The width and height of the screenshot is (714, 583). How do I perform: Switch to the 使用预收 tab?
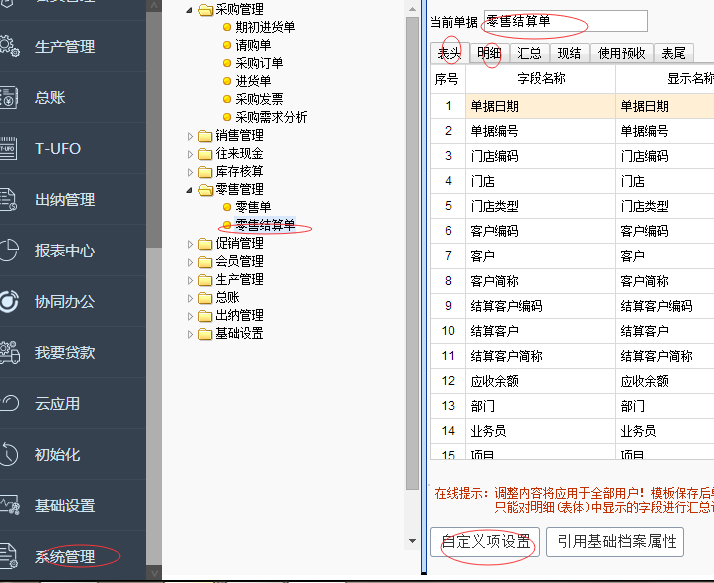621,53
